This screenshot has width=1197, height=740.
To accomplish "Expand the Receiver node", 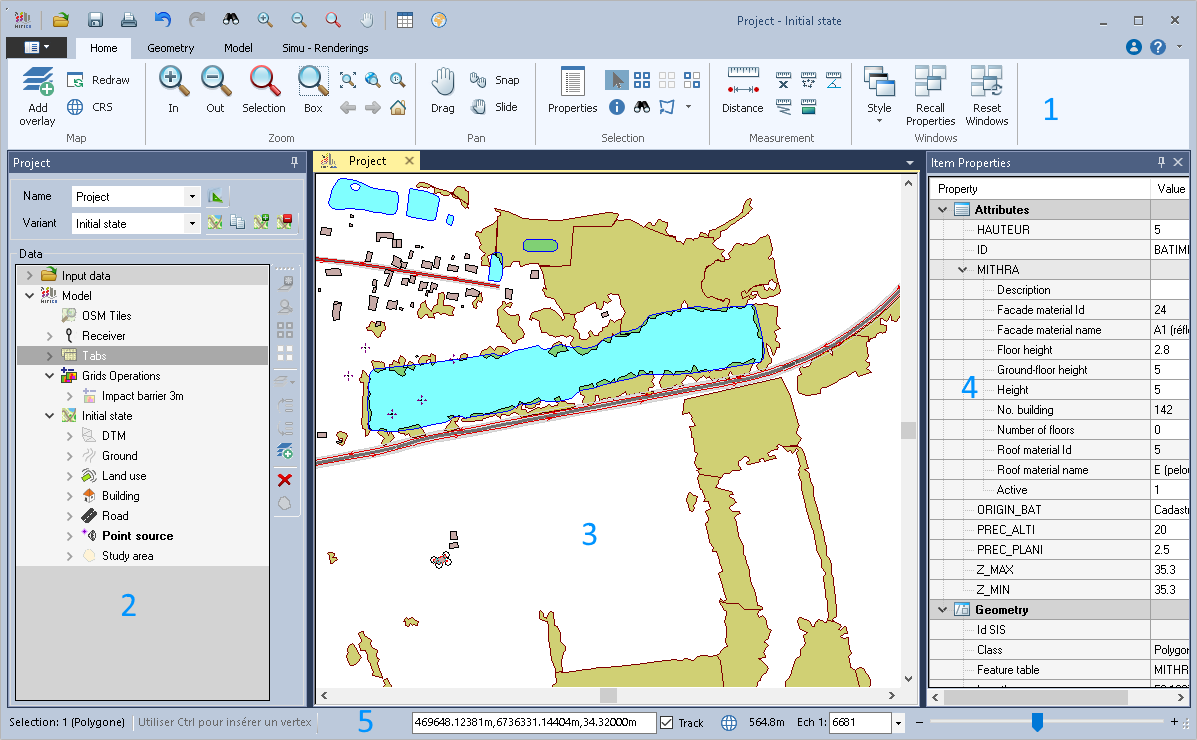I will 50,336.
